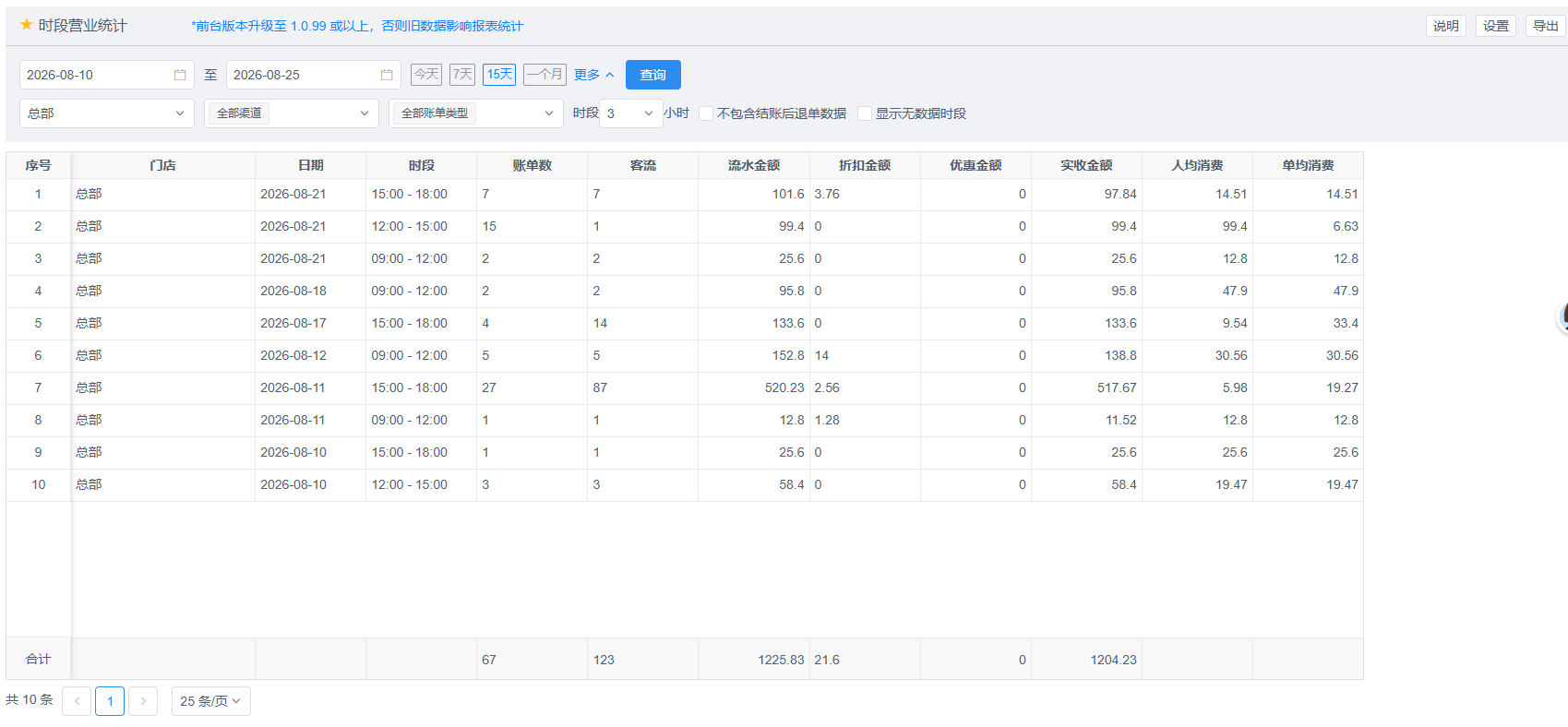Click the 人均消费 column header
The height and width of the screenshot is (727, 1568).
[x=1197, y=165]
